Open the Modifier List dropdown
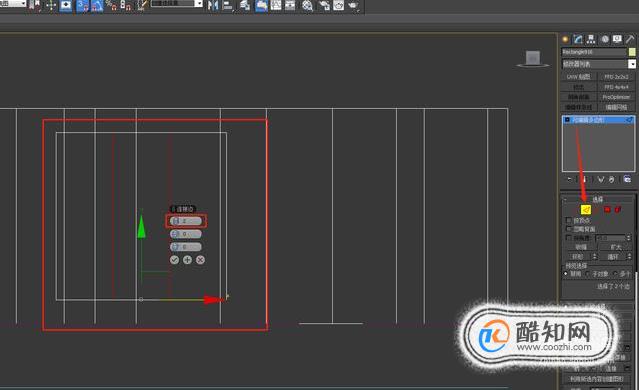 coord(598,64)
